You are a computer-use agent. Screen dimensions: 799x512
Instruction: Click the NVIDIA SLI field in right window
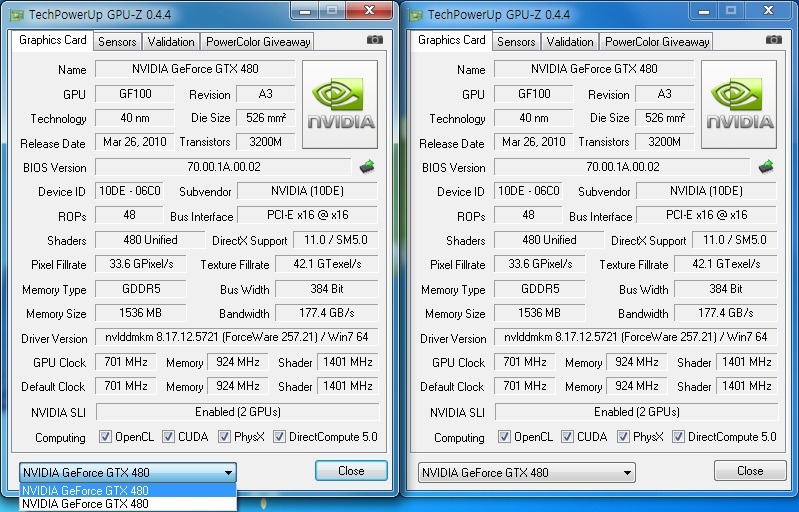[636, 412]
